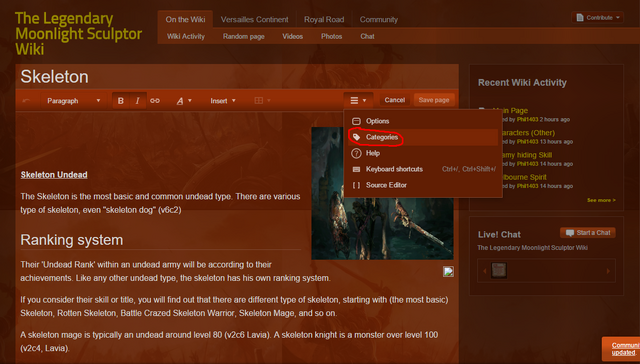
Task: Open the Chat link in navigation
Action: click(367, 36)
